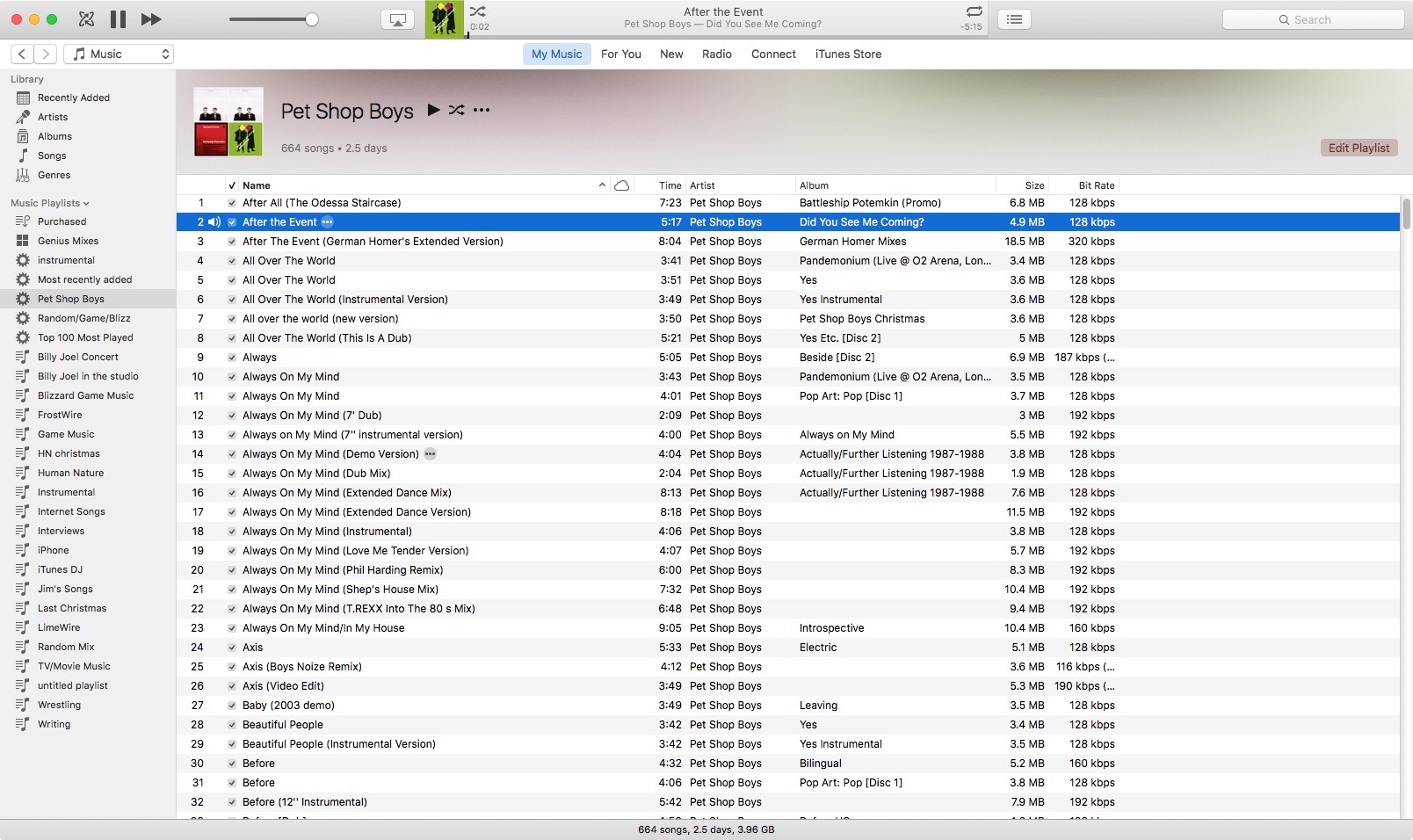Select the song Baby (2003 demo)
This screenshot has height=840, width=1413.
[x=788, y=706]
